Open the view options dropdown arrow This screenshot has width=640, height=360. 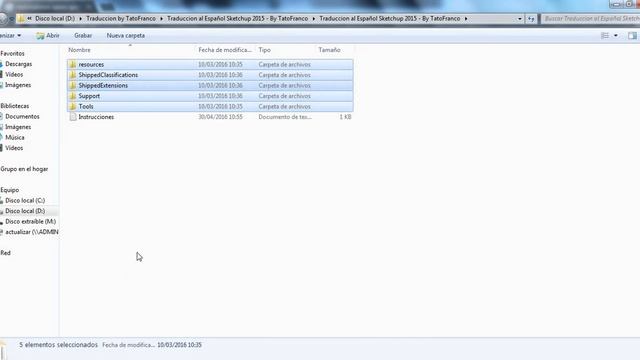[x=616, y=36]
